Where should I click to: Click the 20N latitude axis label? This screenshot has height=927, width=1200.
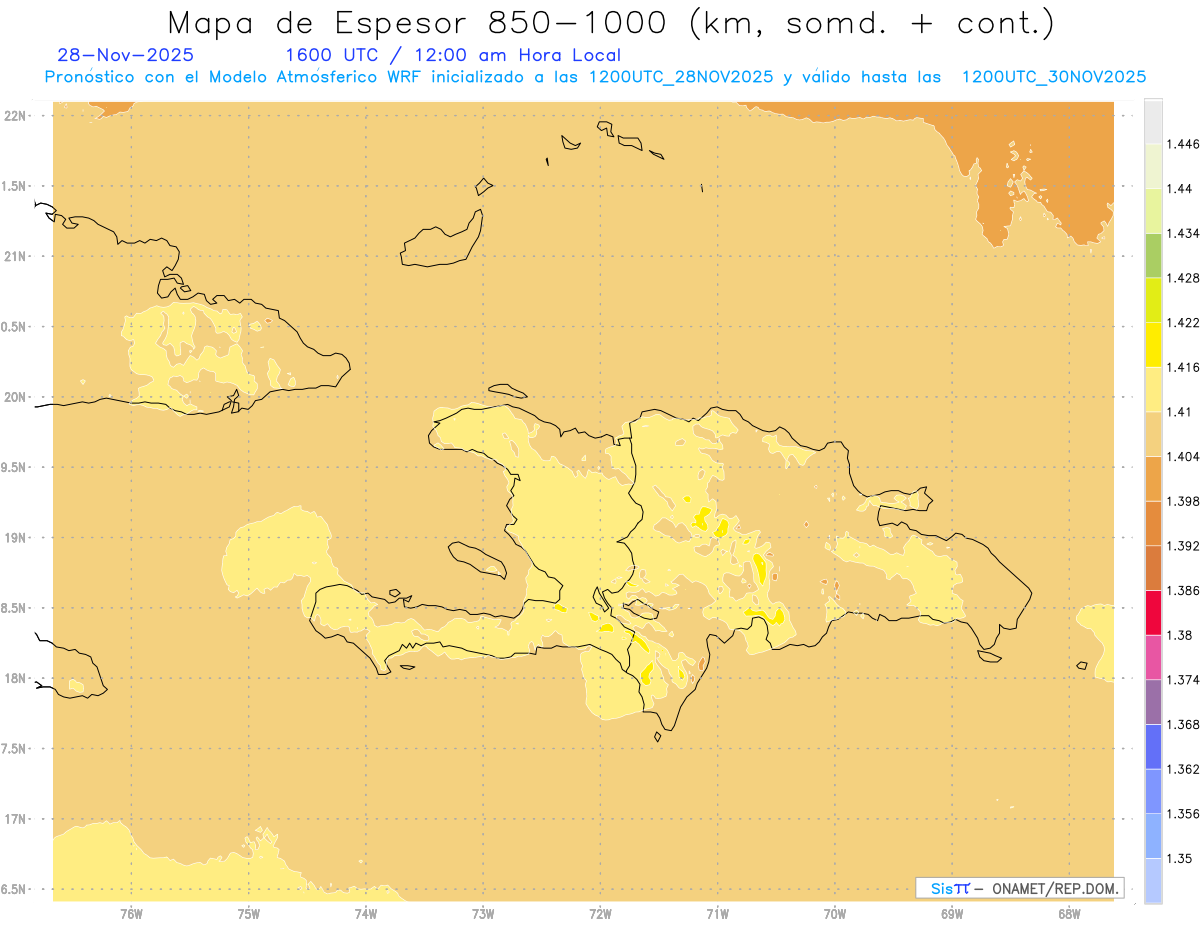pos(15,397)
